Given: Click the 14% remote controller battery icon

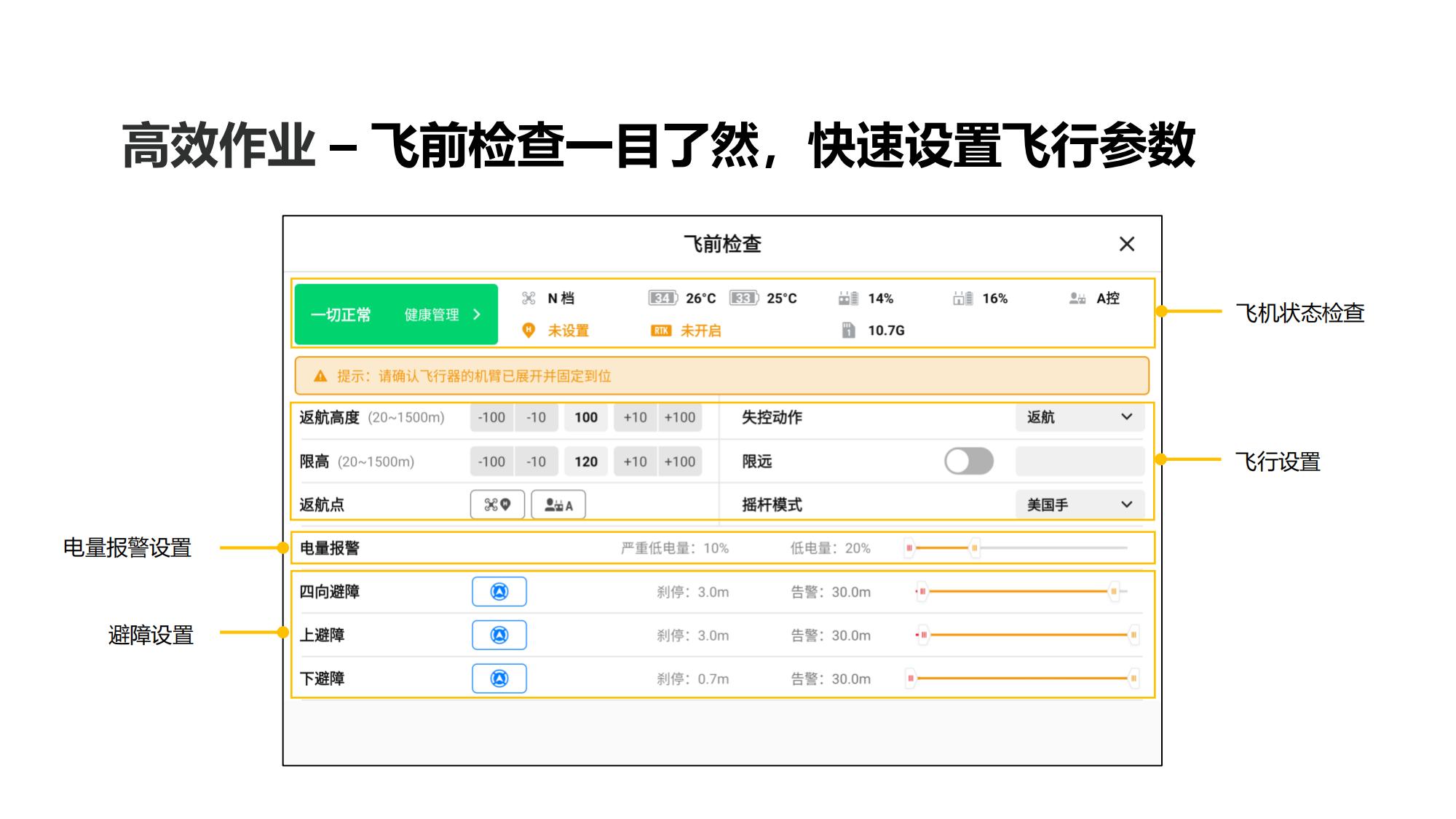Looking at the screenshot, I should (848, 298).
